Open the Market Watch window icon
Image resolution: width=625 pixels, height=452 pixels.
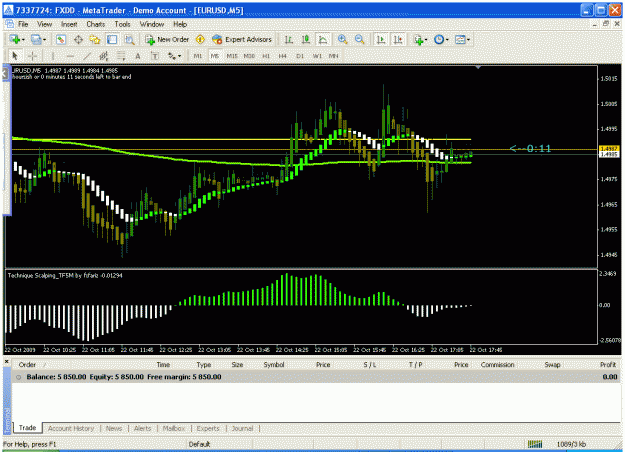[61, 39]
